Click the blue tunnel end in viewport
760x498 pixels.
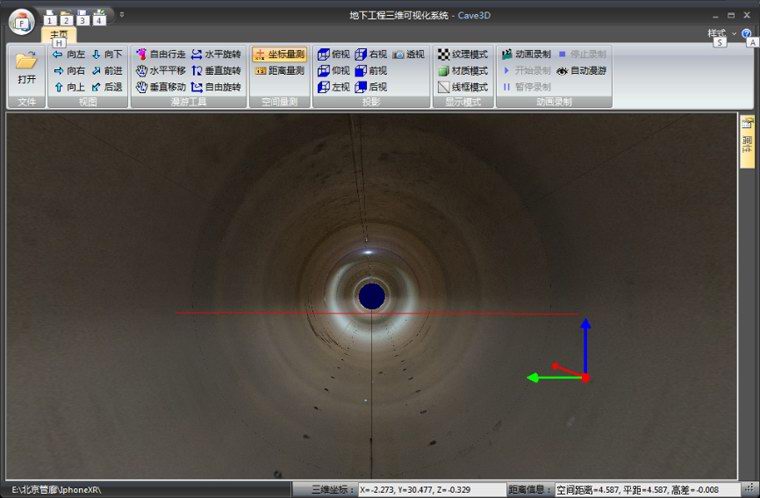[x=372, y=296]
